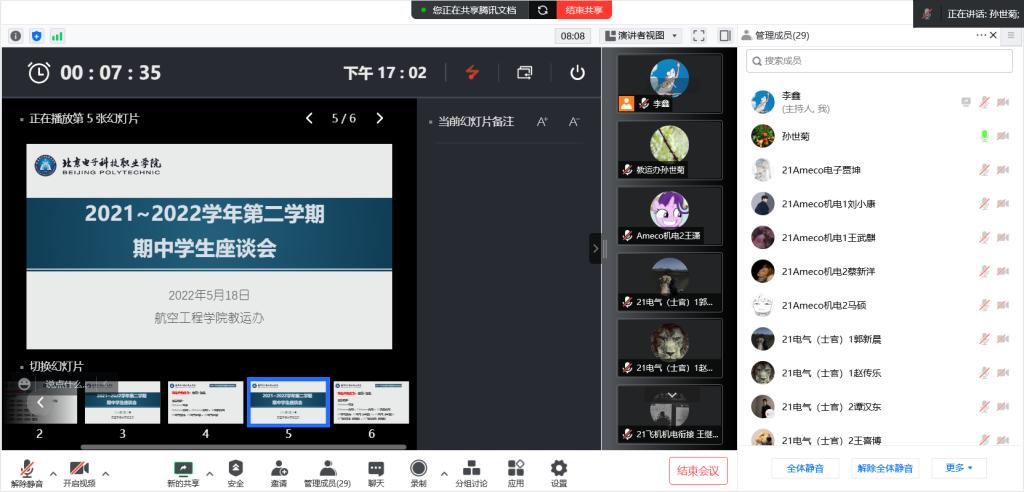Click the end slideshow power icon
Screen dimensions: 1024x492
click(577, 72)
